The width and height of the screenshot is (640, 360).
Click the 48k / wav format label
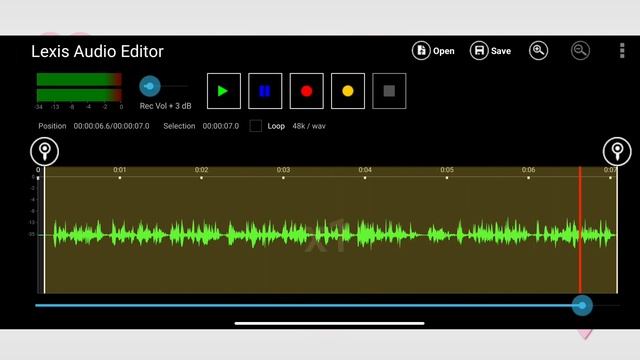[x=309, y=126]
